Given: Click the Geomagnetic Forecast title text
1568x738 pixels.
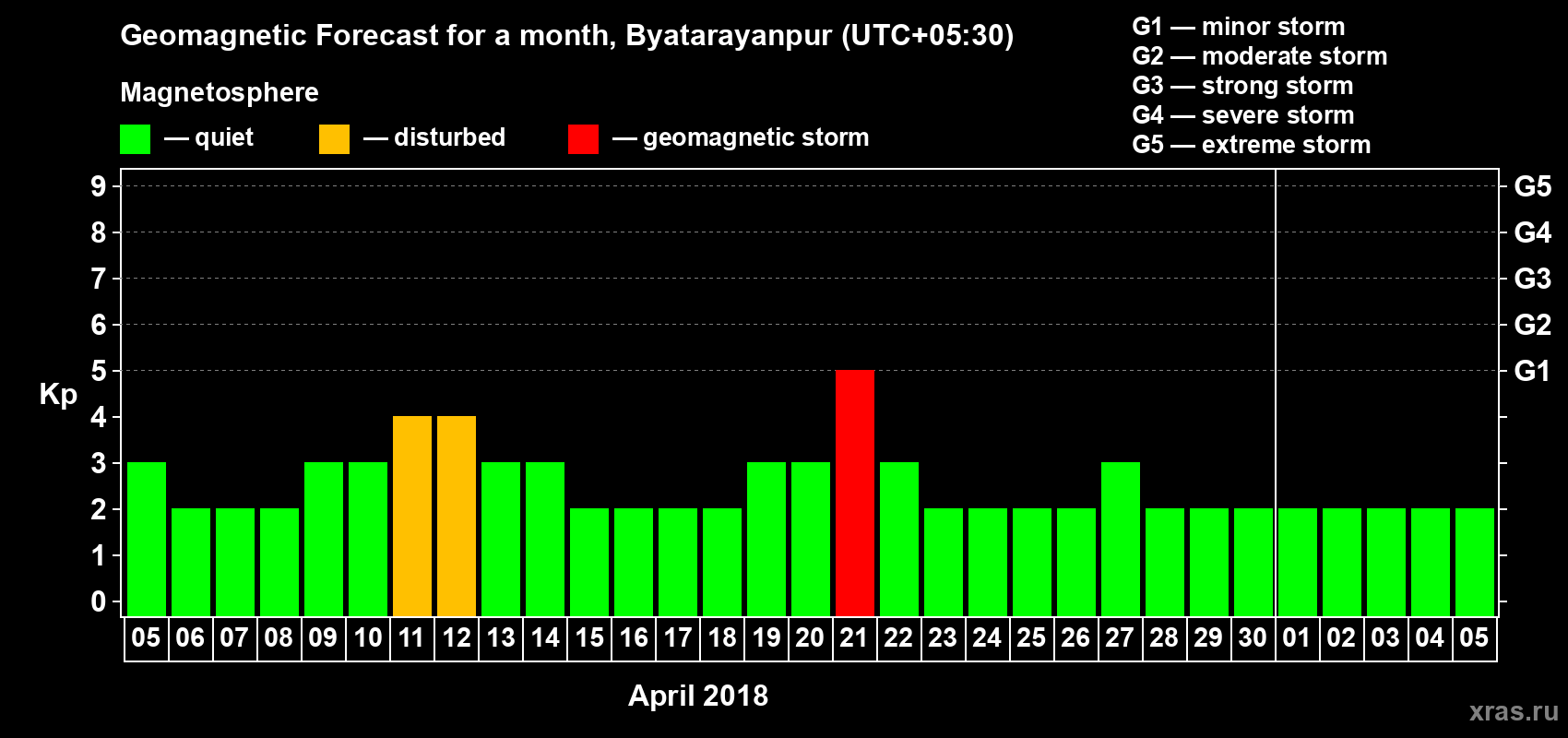Looking at the screenshot, I should pos(567,36).
